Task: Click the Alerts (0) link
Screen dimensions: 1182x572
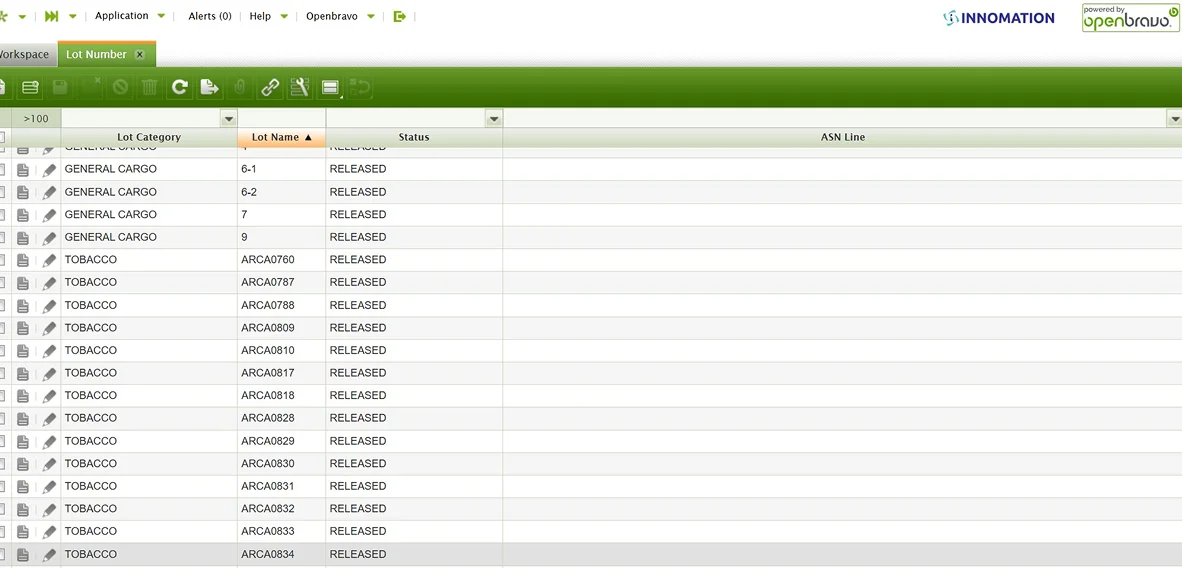Action: [x=210, y=16]
